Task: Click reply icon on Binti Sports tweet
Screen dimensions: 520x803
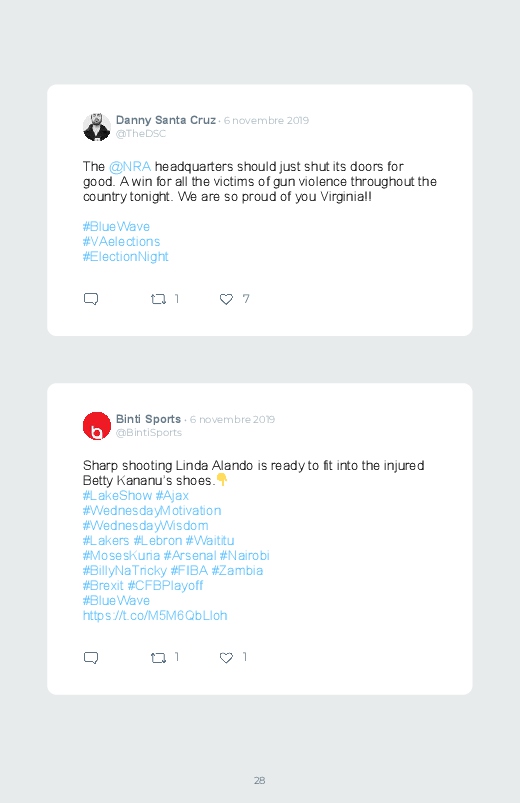Action: 91,657
